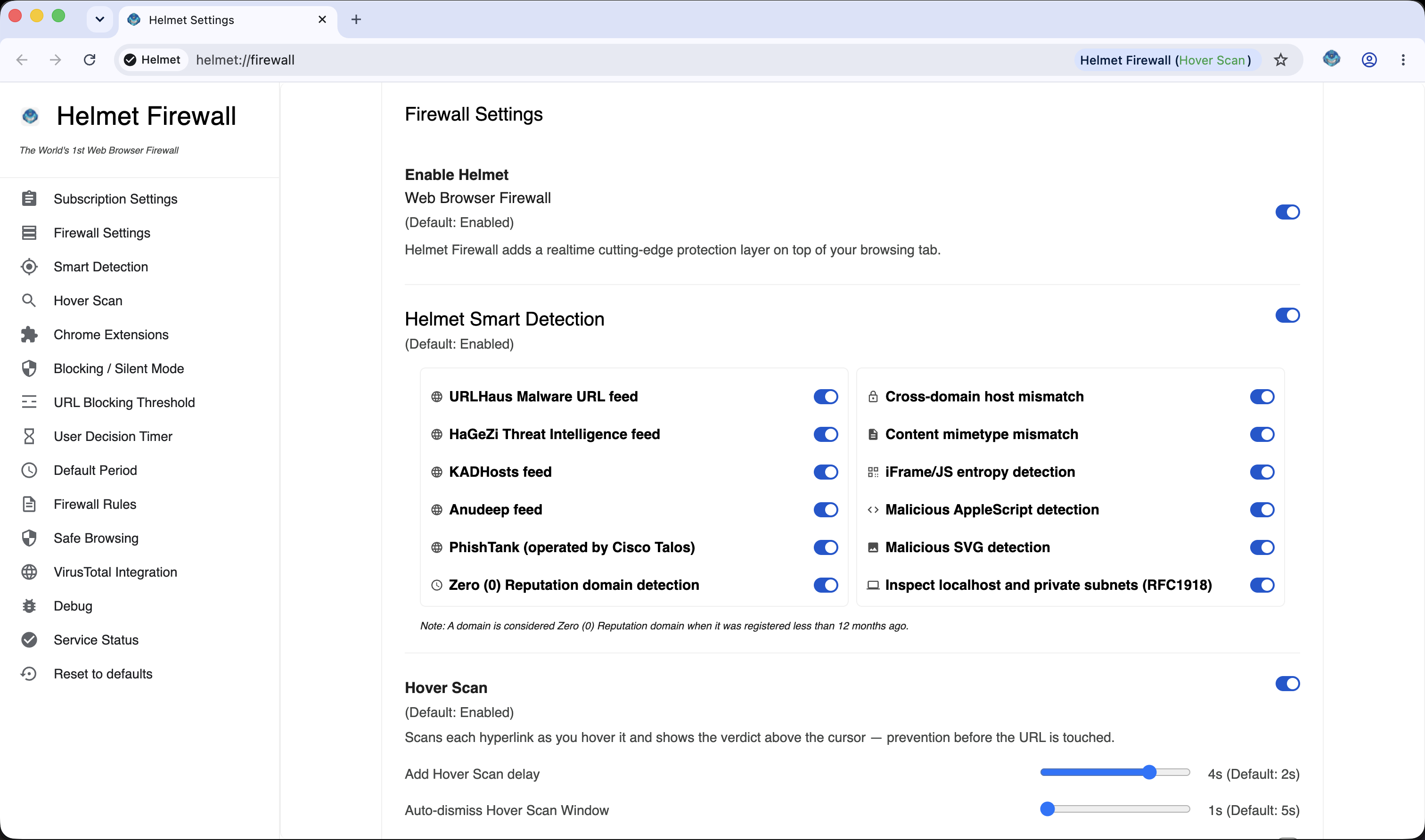The image size is (1425, 840).
Task: Open the tab search dropdown arrow
Action: click(99, 19)
